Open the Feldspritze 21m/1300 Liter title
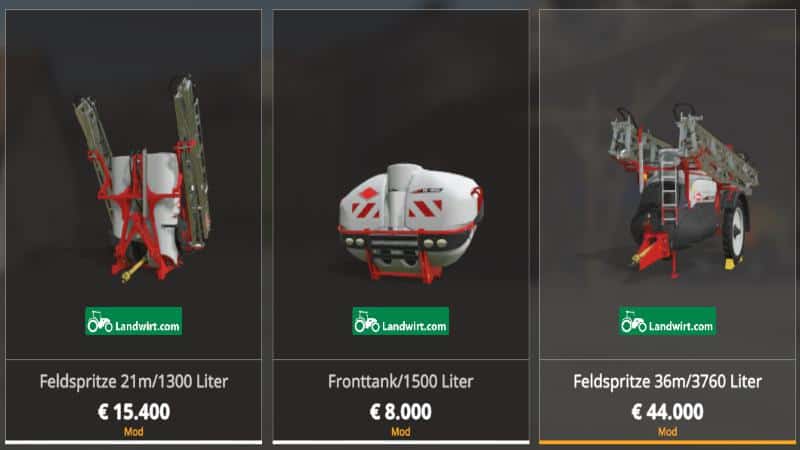This screenshot has height=450, width=800. pyautogui.click(x=134, y=381)
